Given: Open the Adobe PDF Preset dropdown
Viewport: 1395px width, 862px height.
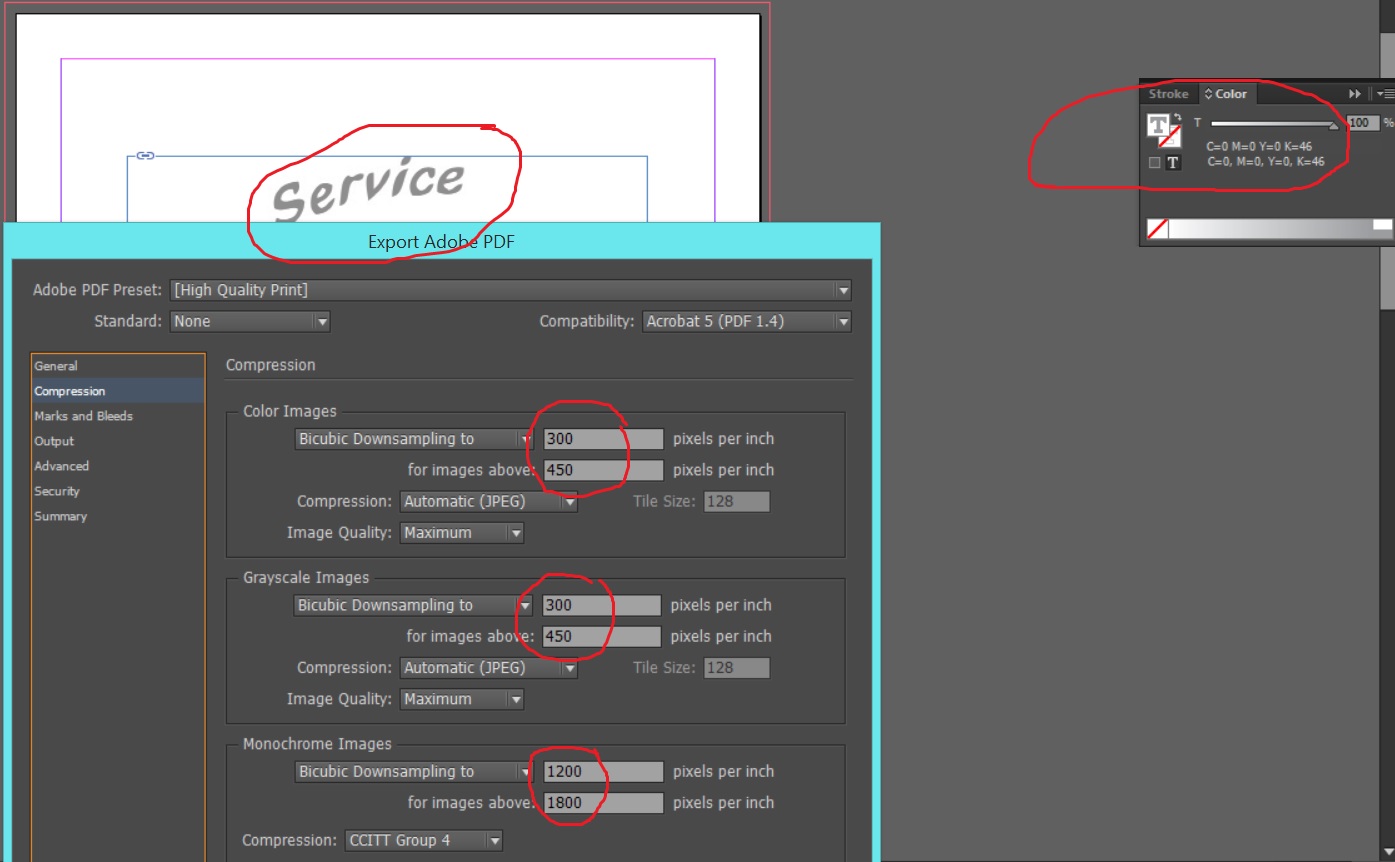Looking at the screenshot, I should (511, 290).
